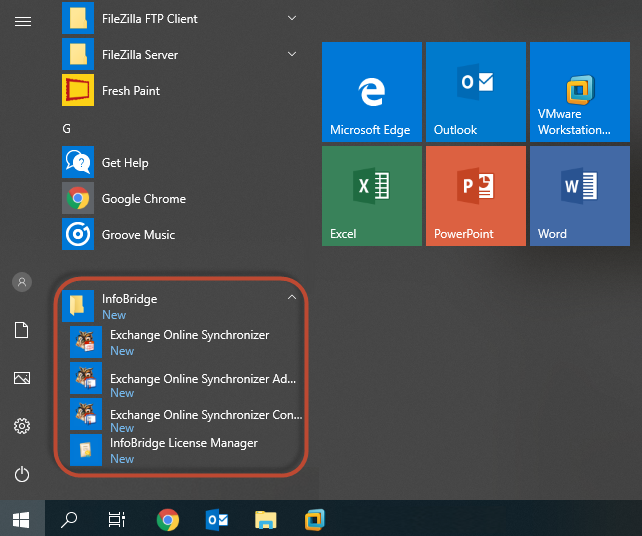Launch Google Chrome from the app list icon
Viewport: 642px width, 536px height.
(x=78, y=198)
